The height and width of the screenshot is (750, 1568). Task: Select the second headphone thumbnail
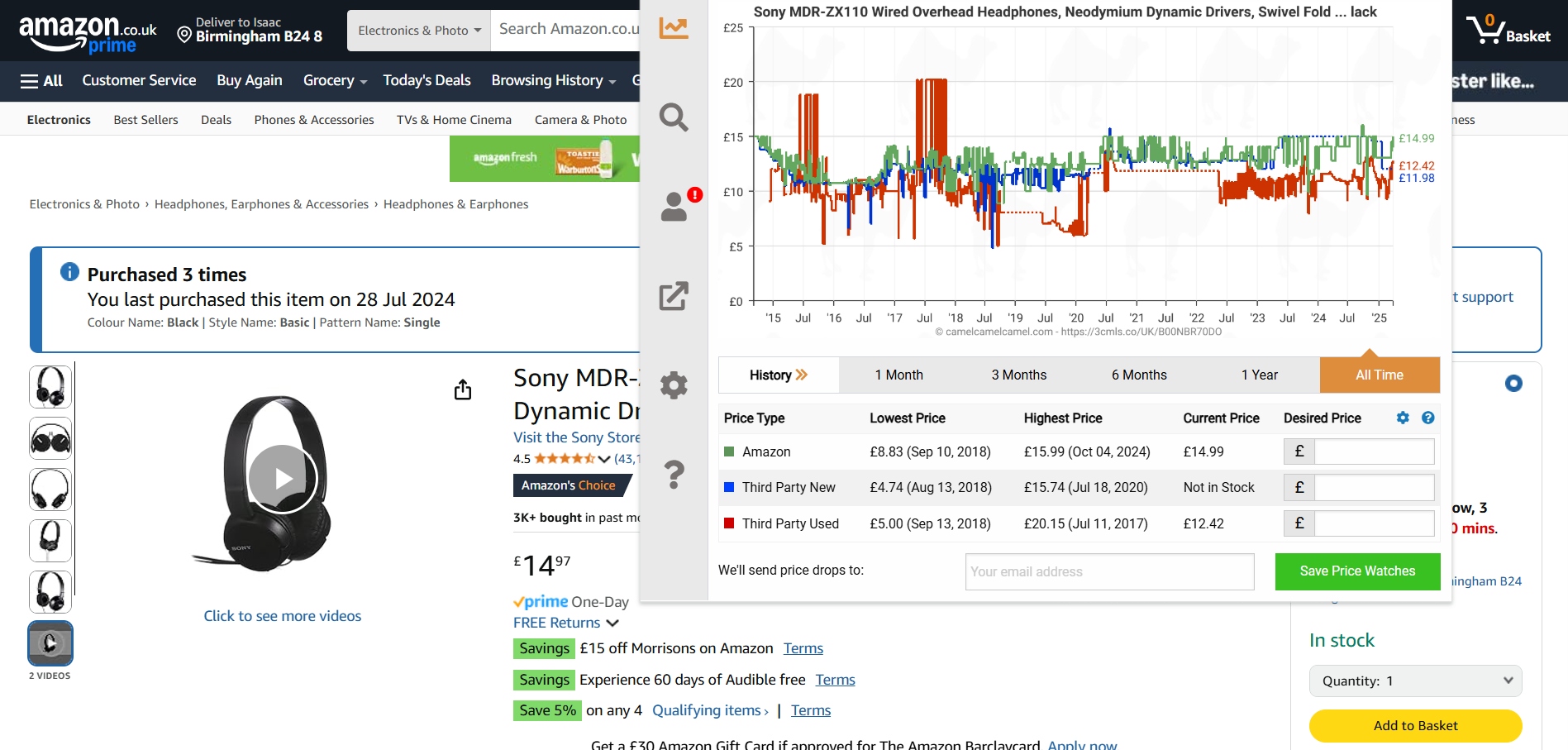[x=50, y=437]
